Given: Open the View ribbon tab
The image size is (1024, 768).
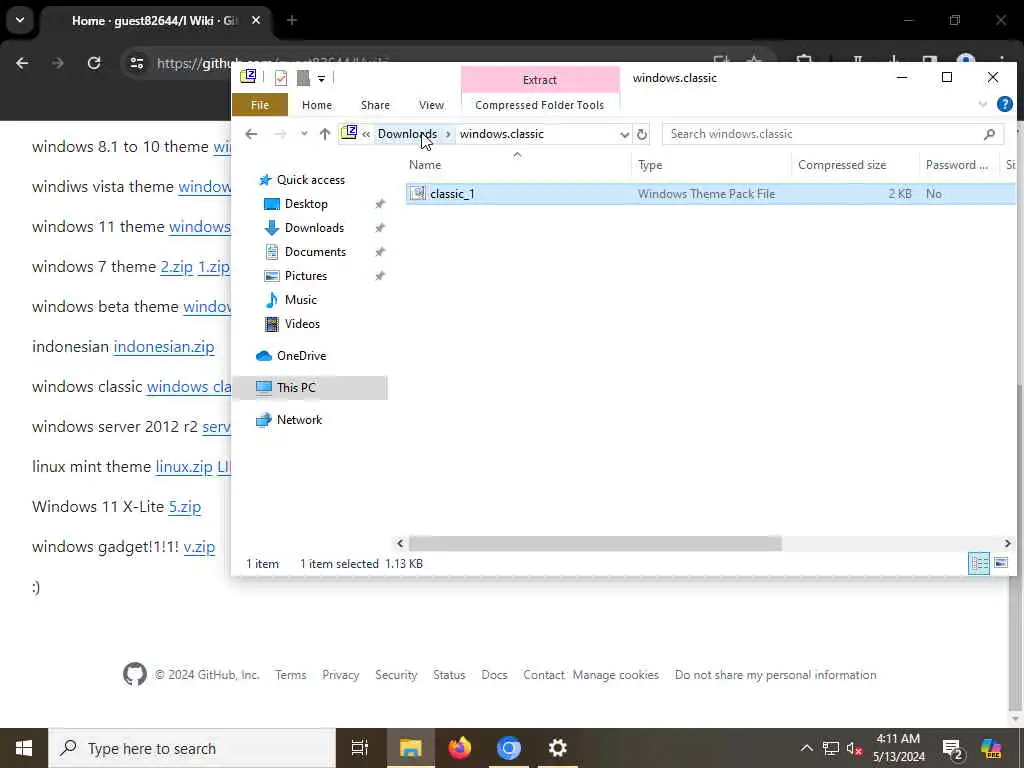Looking at the screenshot, I should (431, 104).
